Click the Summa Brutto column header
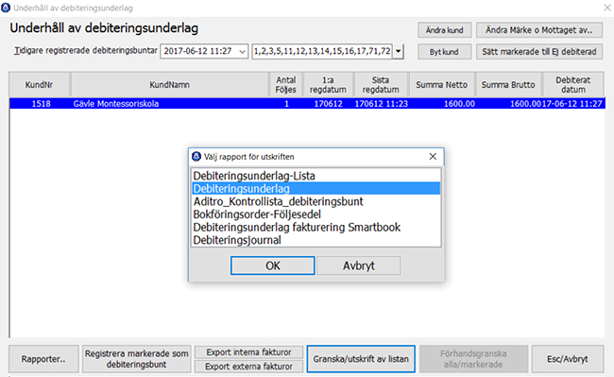Viewport: 614px width, 377px height. point(508,85)
